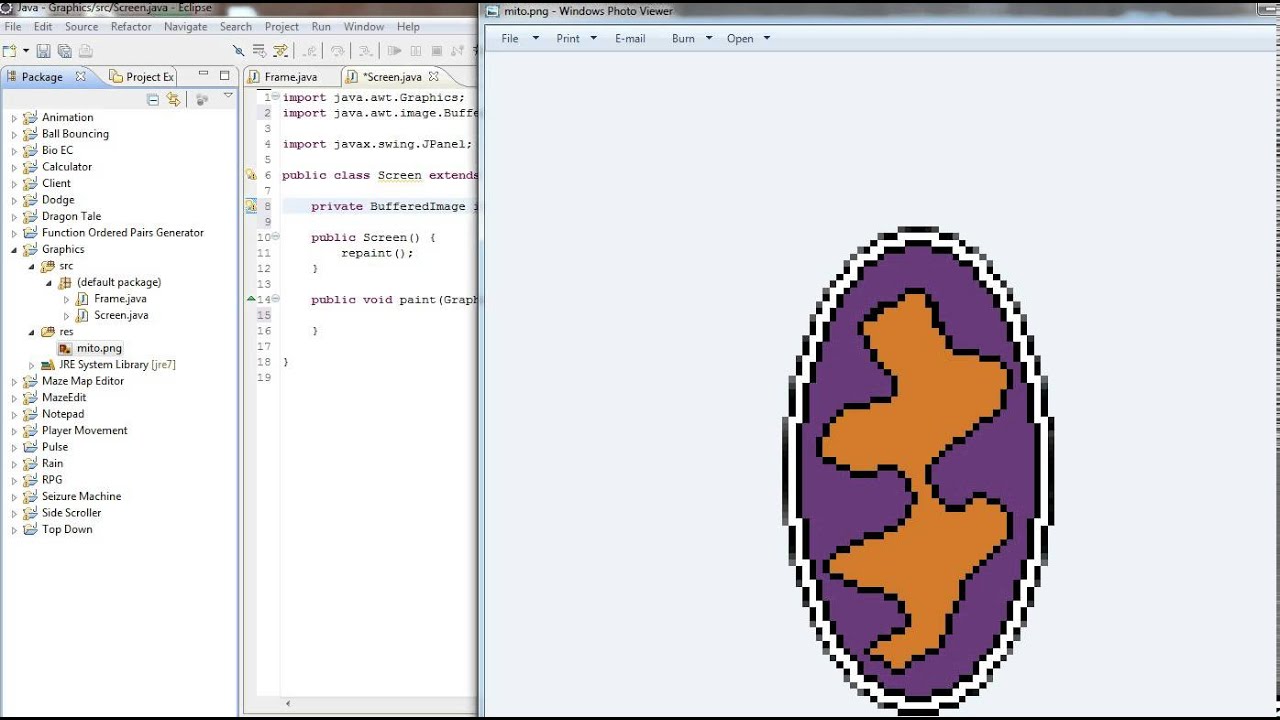This screenshot has width=1280, height=720.
Task: Open the Run menu in Eclipse
Action: [x=321, y=27]
